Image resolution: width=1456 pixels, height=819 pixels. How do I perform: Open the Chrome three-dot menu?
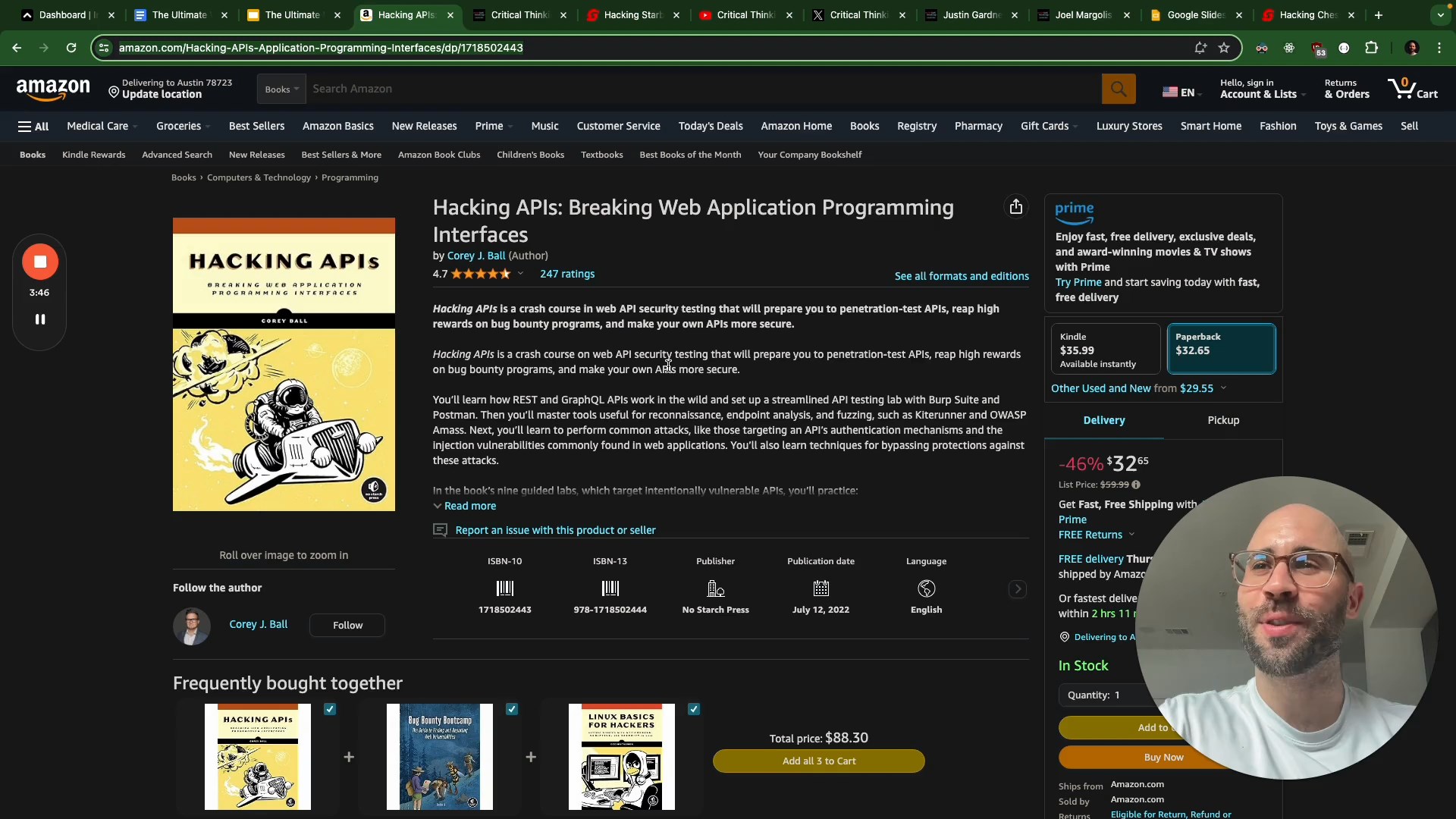1439,48
